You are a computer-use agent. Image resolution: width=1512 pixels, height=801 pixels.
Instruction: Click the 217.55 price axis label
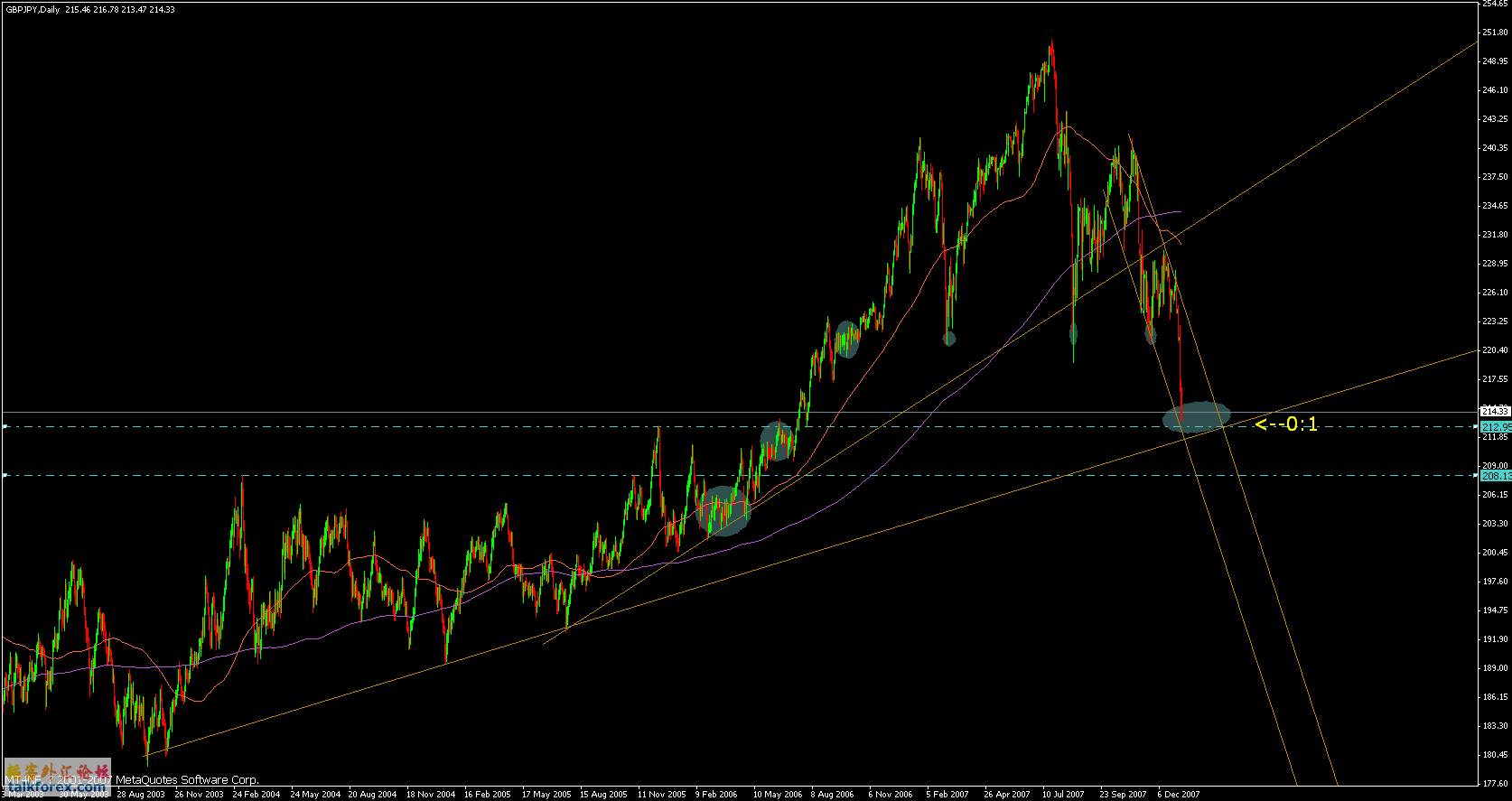click(x=1495, y=379)
